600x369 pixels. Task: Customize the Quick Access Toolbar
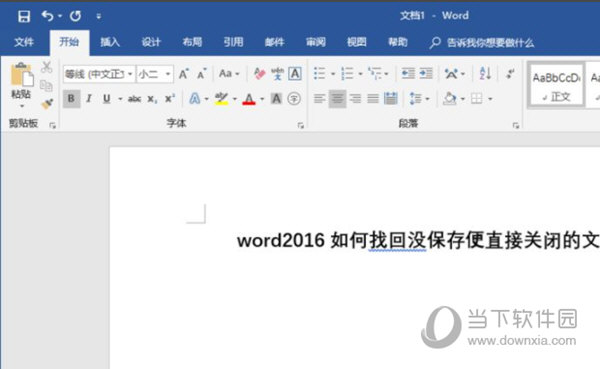point(99,16)
